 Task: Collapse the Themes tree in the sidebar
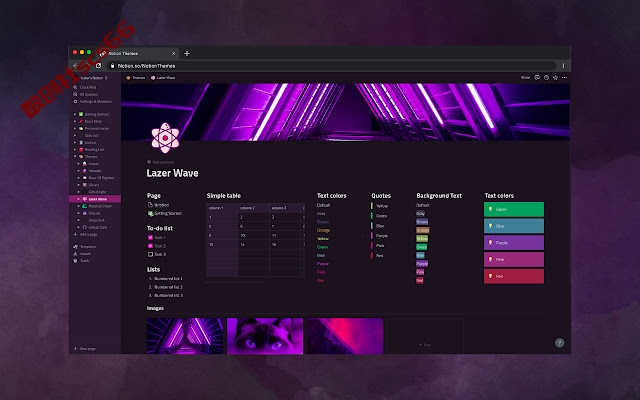[x=75, y=156]
